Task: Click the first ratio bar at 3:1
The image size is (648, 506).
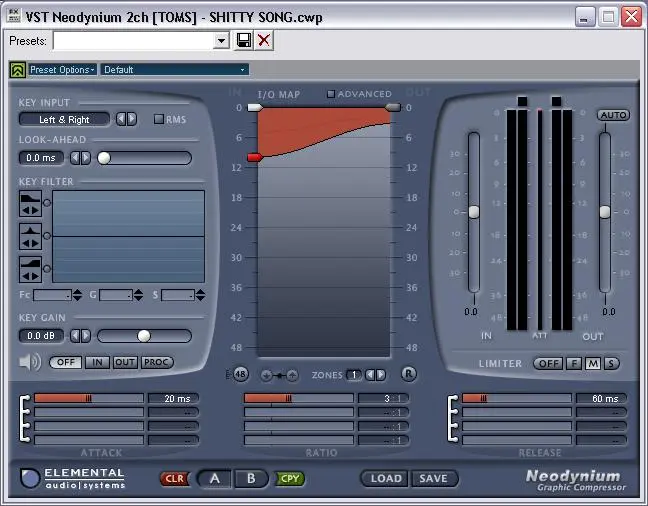Action: point(299,398)
